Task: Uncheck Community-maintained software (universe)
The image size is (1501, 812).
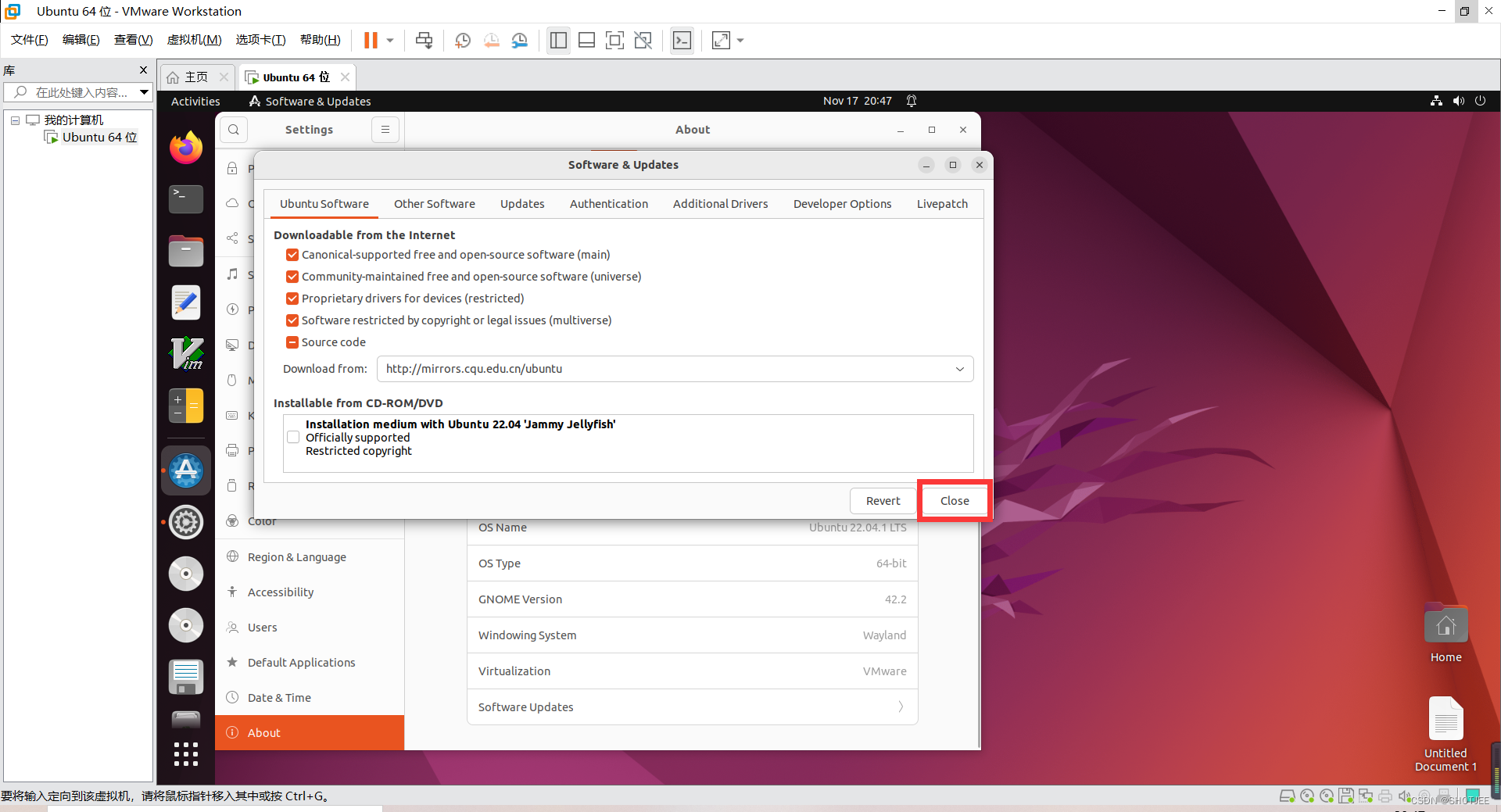Action: click(292, 277)
